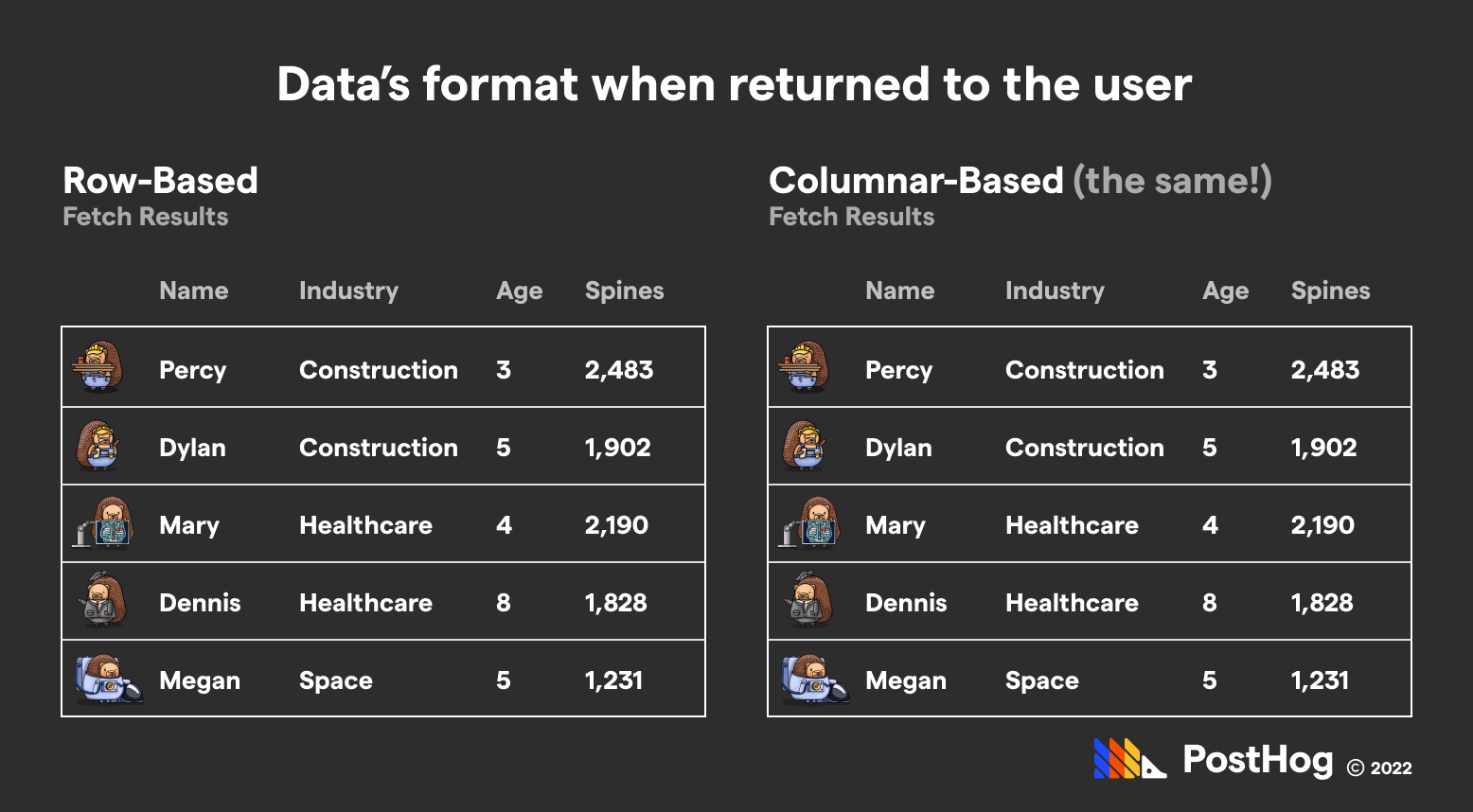Viewport: 1473px width, 812px height.
Task: Click Mary's x-ray hedgehog icon in Row-Based table
Action: 104,523
